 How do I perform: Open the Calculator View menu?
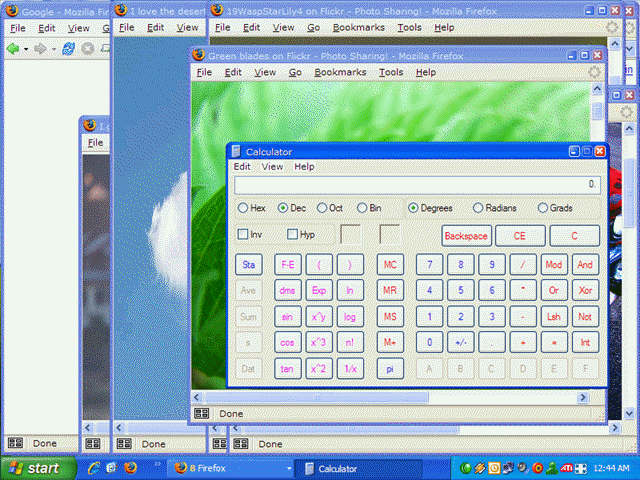pos(272,167)
